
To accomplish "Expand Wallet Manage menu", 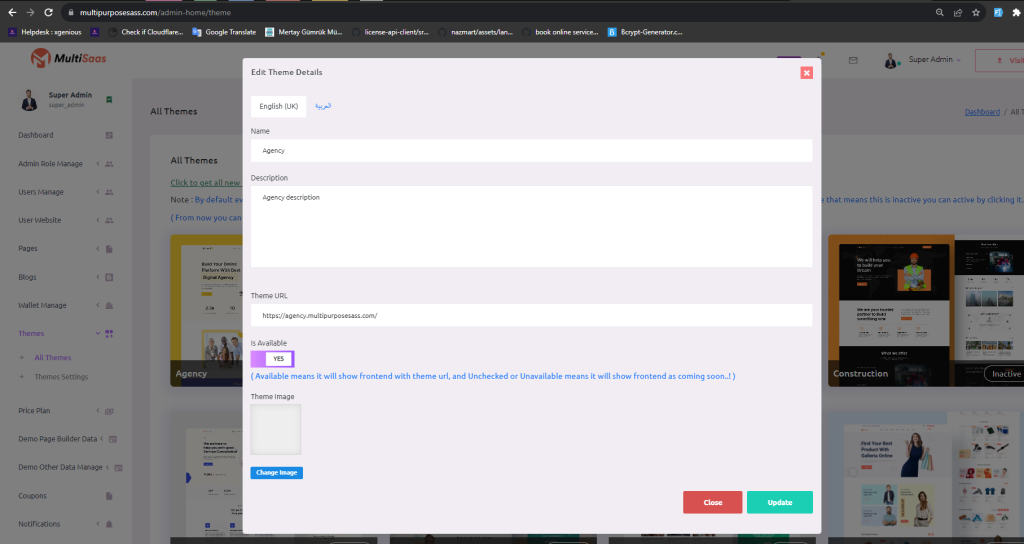I will click(x=42, y=305).
